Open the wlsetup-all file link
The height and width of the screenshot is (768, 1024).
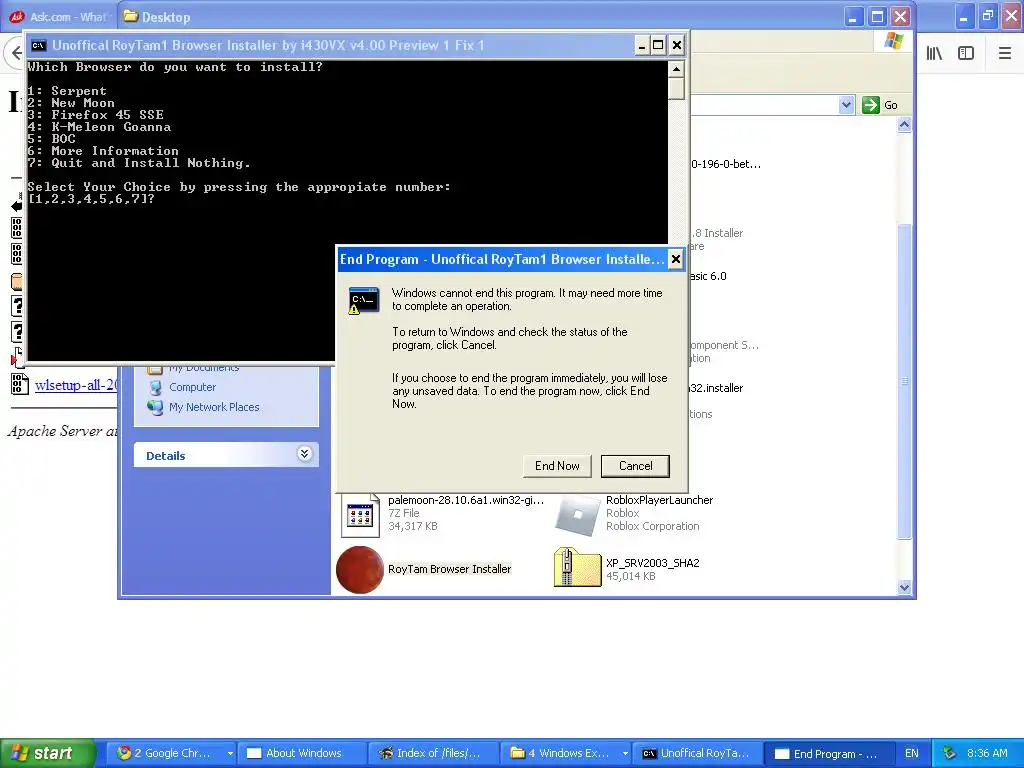[76, 385]
